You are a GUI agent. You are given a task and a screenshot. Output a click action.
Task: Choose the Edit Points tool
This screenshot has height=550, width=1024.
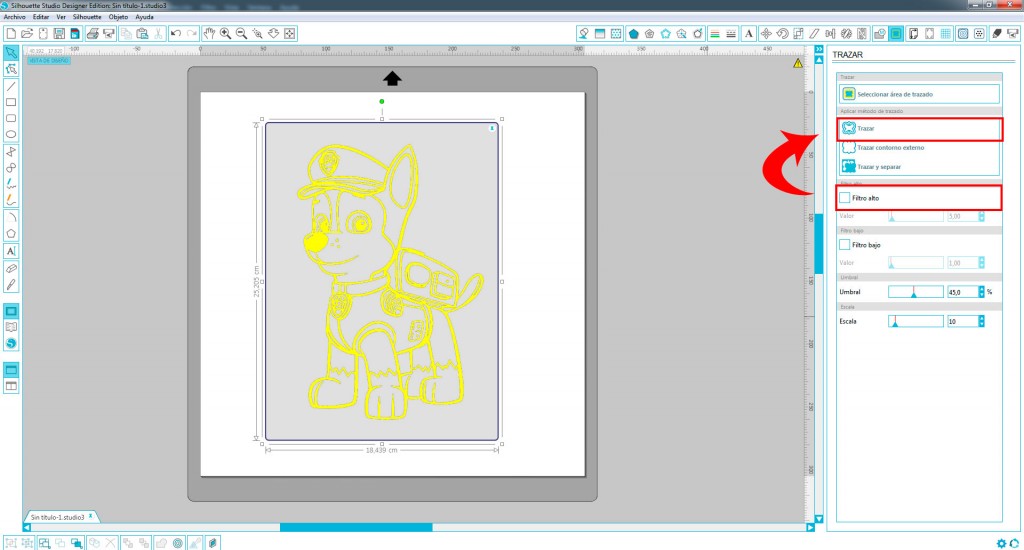[11, 69]
